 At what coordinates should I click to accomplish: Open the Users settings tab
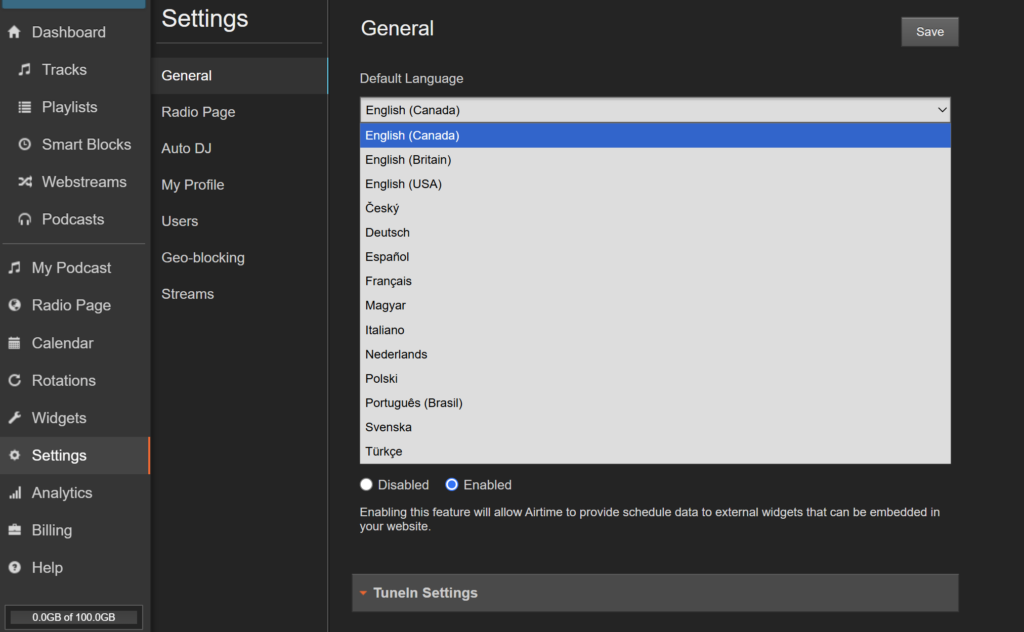(239, 221)
